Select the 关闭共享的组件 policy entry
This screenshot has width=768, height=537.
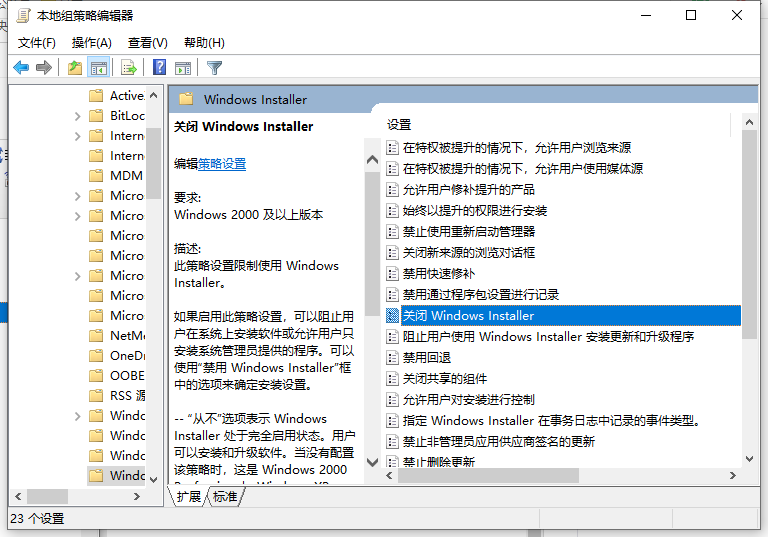(x=445, y=378)
